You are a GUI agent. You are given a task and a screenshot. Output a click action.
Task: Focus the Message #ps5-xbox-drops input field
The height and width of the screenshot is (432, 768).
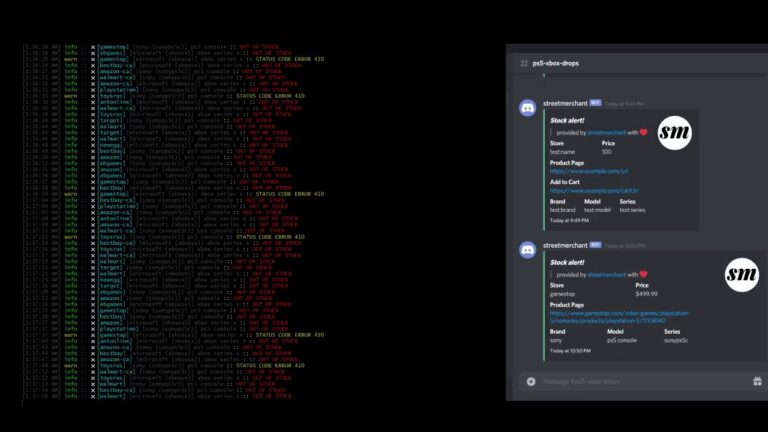point(644,381)
